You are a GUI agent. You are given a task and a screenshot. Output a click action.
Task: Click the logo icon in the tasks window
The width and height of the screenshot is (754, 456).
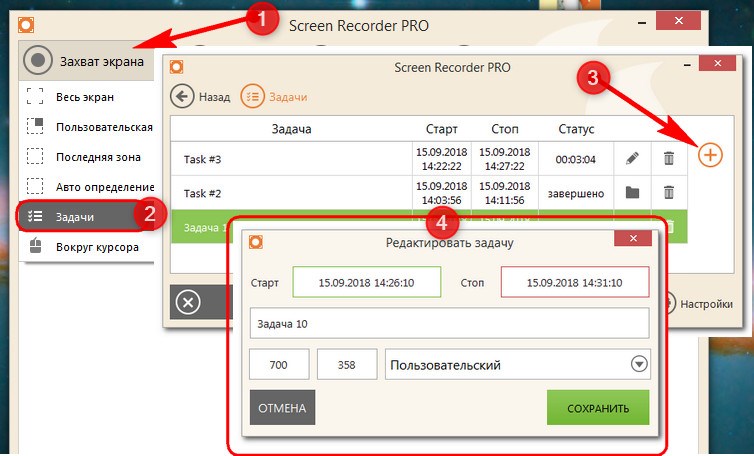click(x=176, y=66)
